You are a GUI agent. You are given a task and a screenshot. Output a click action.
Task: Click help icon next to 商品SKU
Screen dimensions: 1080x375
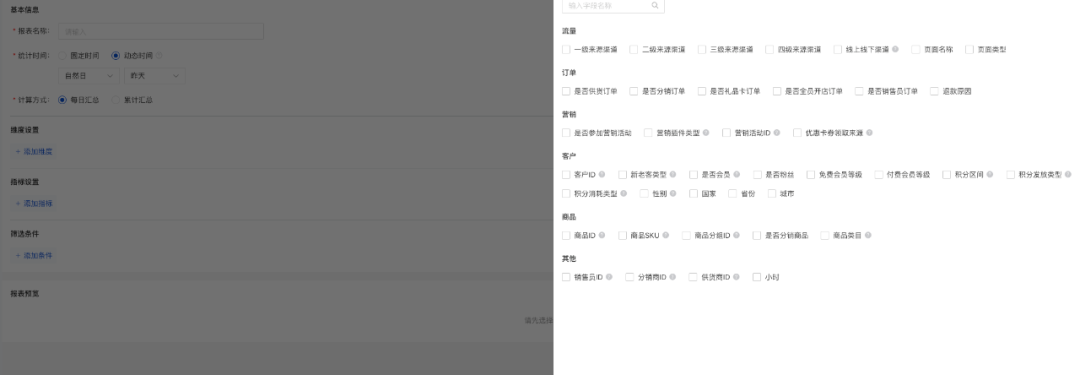[x=666, y=235]
